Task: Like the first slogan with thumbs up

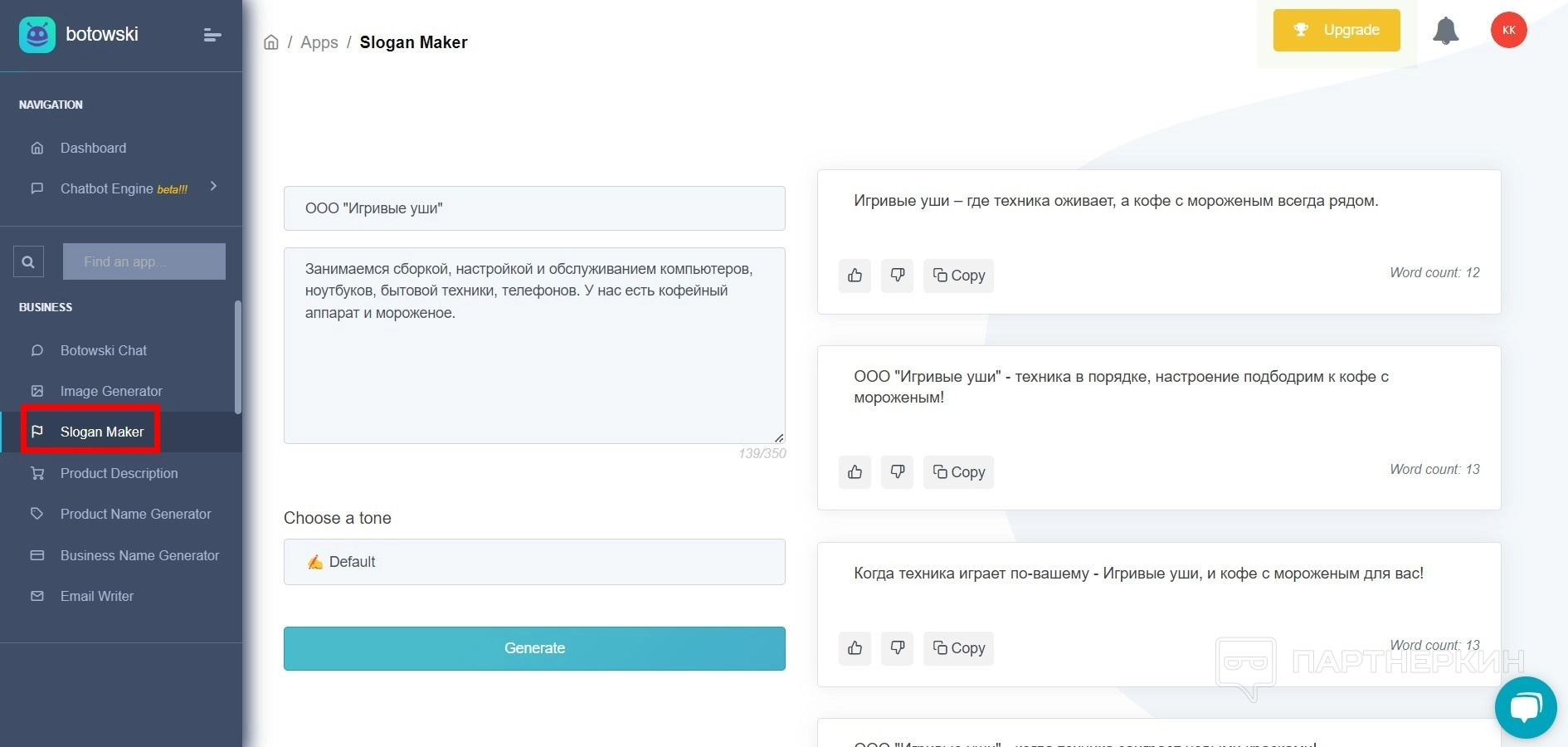Action: (x=855, y=276)
